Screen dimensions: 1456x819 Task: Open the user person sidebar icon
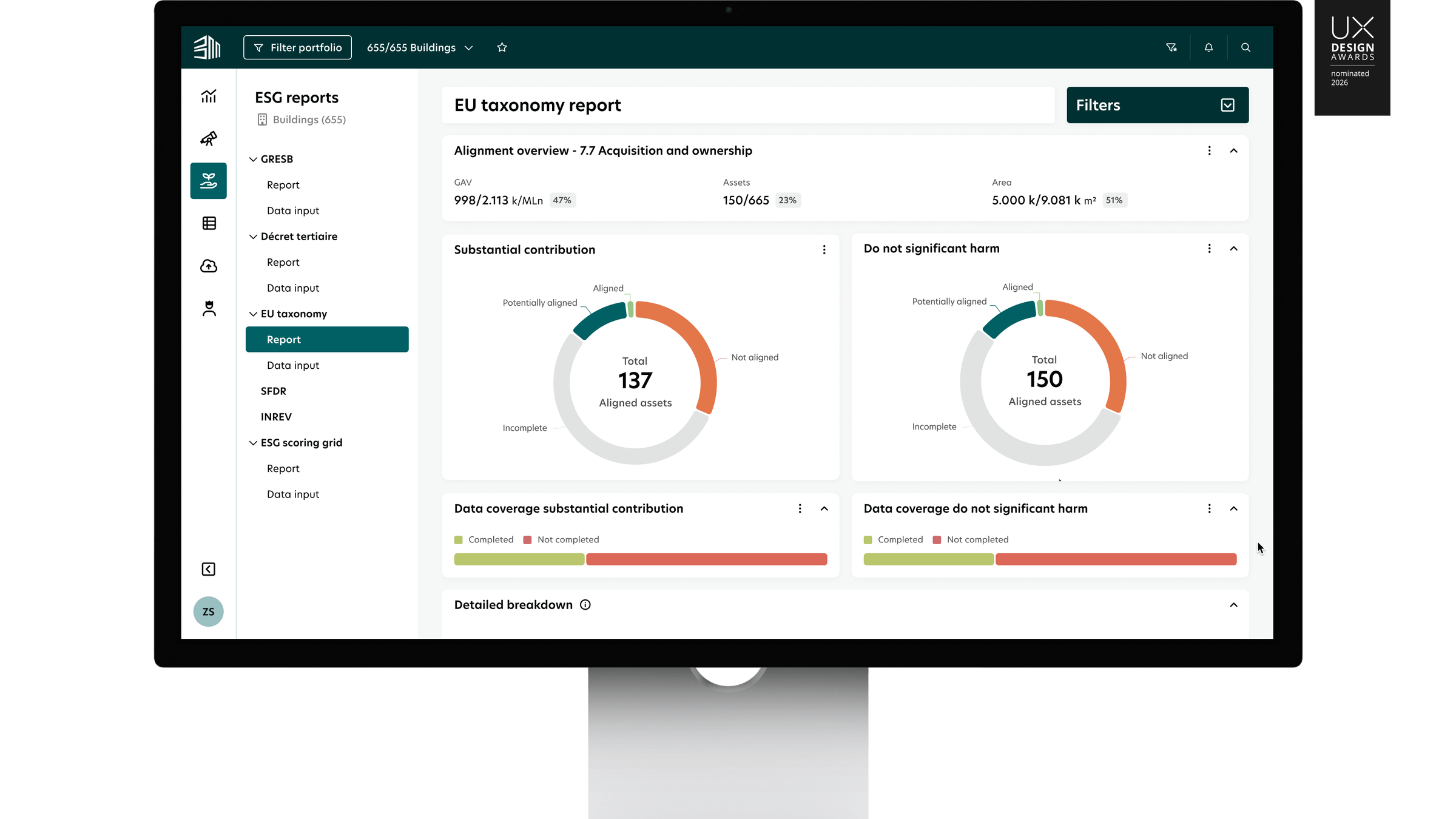point(209,309)
